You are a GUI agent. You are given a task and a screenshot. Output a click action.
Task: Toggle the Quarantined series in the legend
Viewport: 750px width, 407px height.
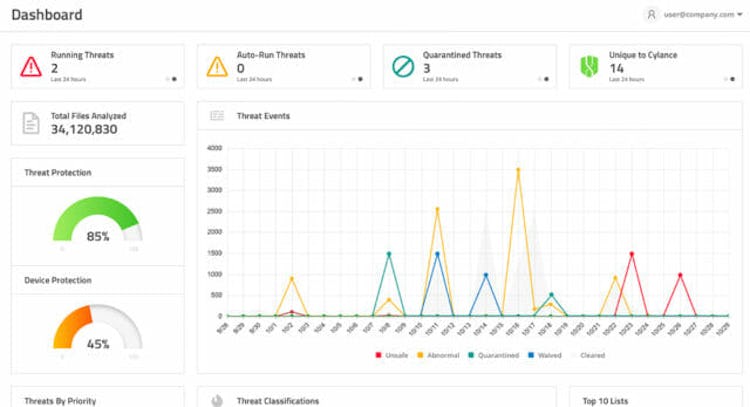494,355
